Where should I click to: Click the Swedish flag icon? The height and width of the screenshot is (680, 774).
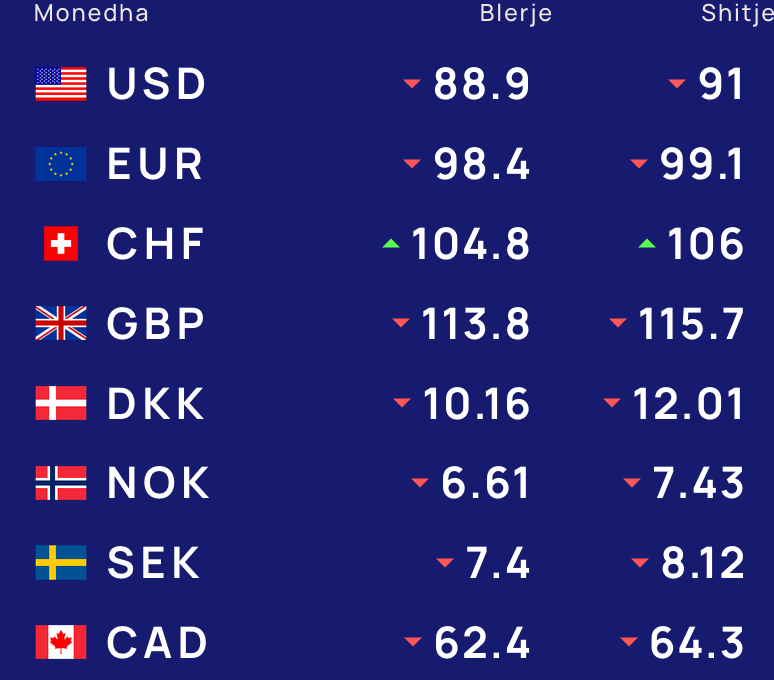pos(61,563)
